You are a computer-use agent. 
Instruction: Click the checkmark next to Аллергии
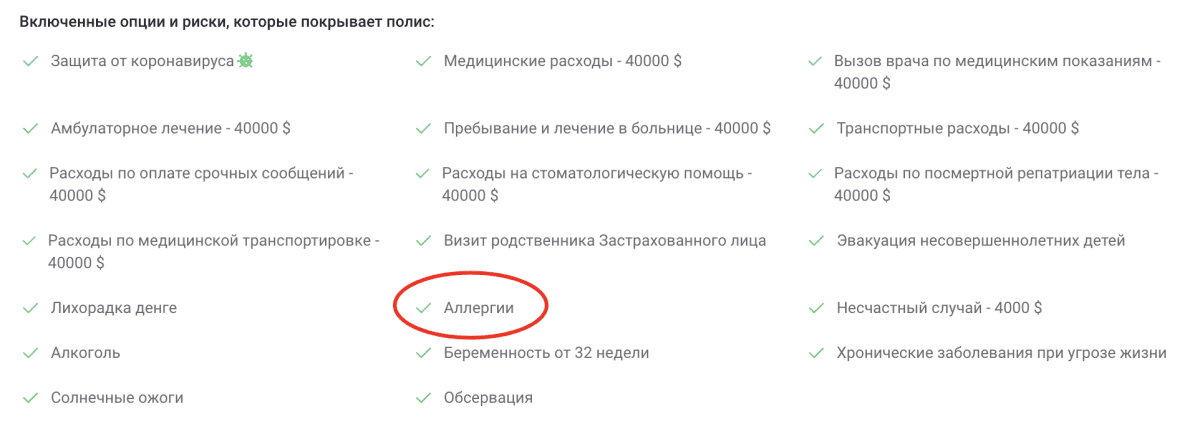click(423, 308)
